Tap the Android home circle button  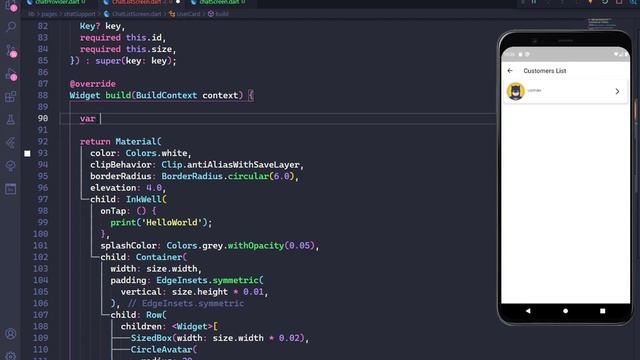(x=565, y=311)
